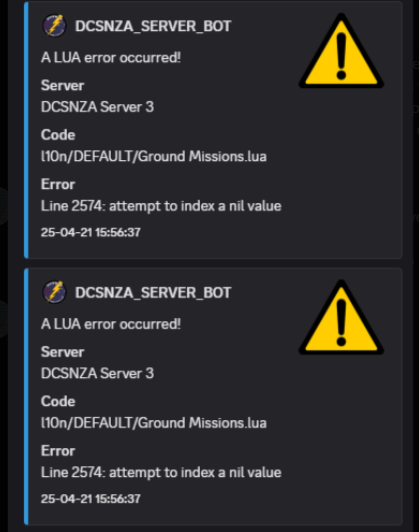Image resolution: width=419 pixels, height=532 pixels.
Task: Select 'A LUA error occurred!' text in lower embed
Action: (111, 324)
